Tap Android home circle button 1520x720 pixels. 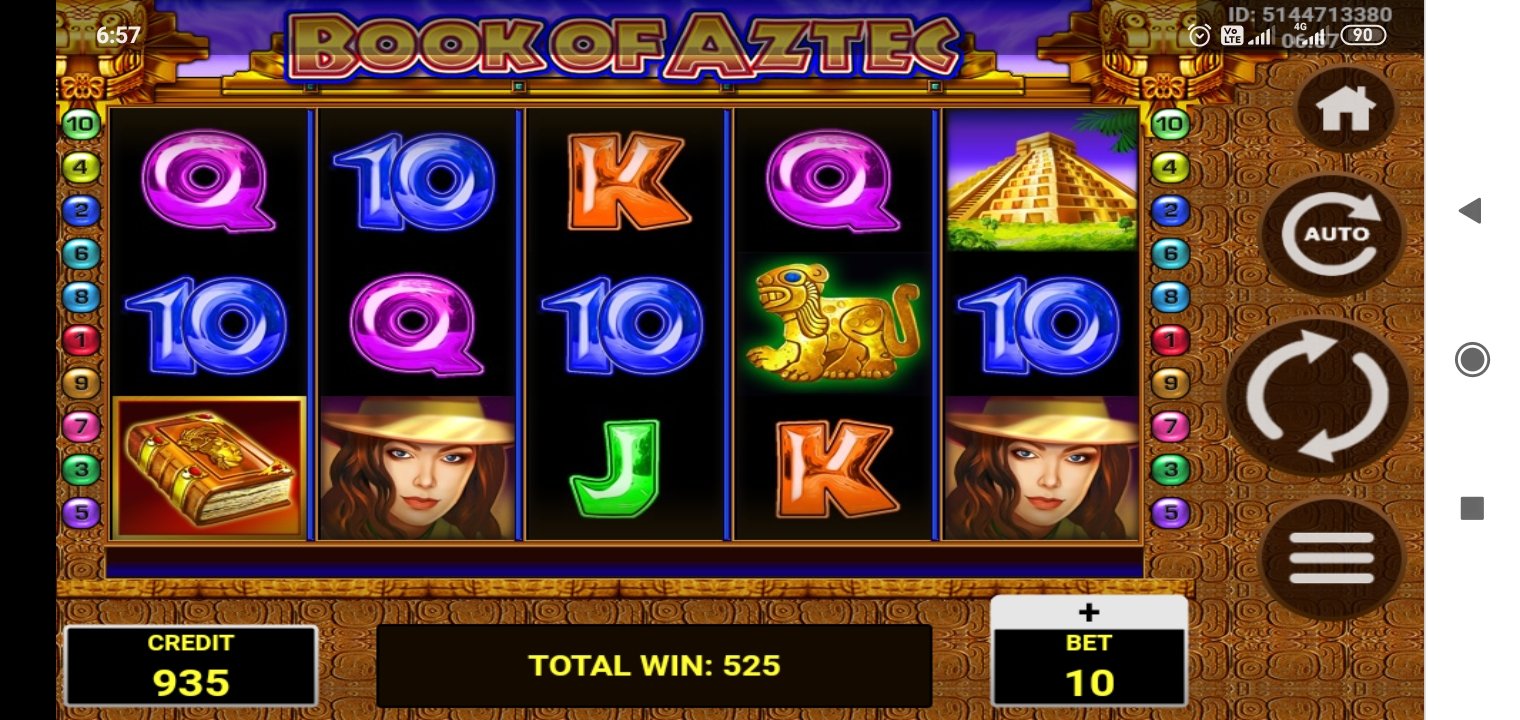point(1471,359)
